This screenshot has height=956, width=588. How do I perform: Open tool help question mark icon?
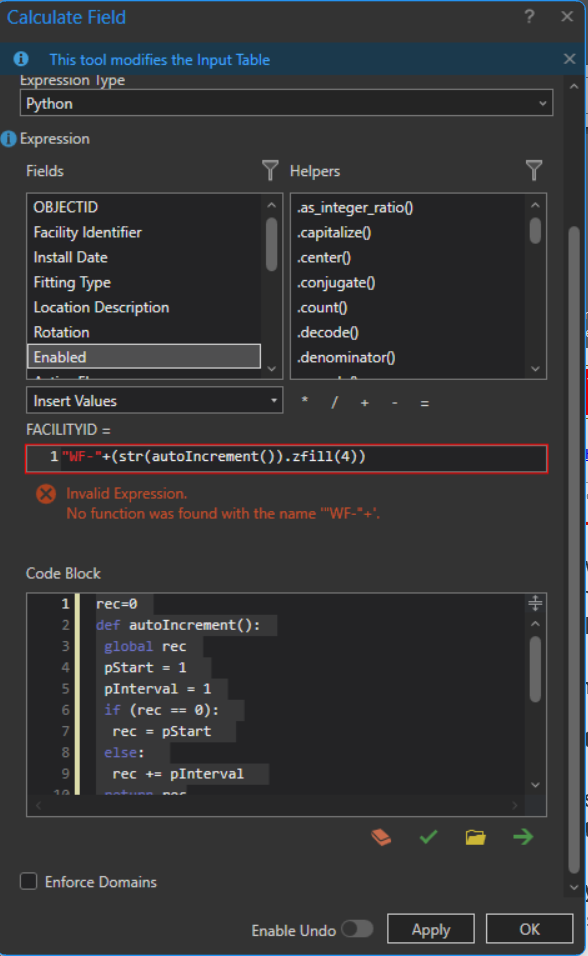pos(529,16)
